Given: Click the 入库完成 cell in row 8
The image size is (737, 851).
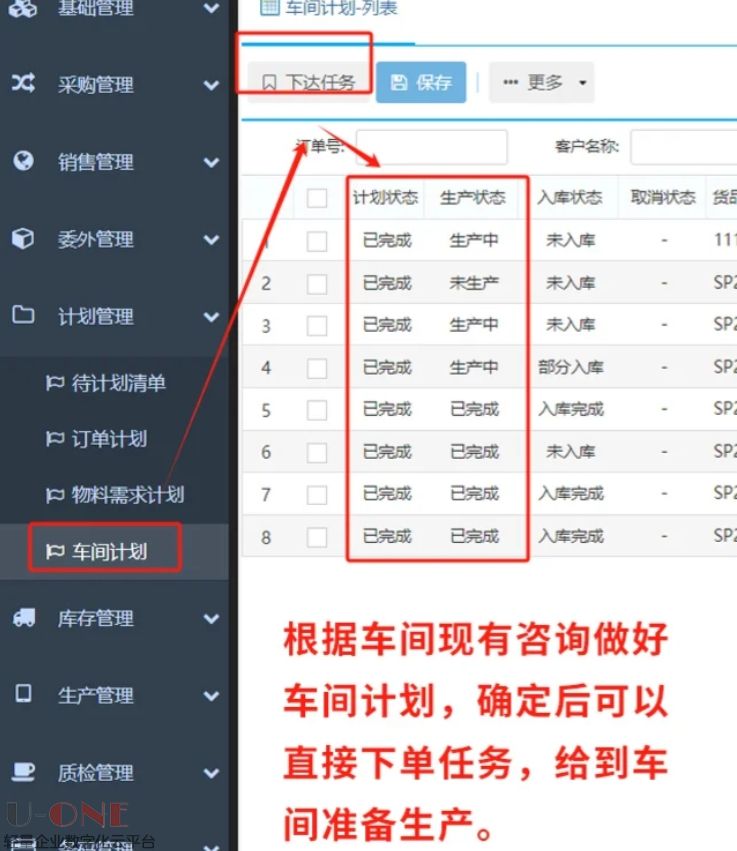Looking at the screenshot, I should [571, 536].
